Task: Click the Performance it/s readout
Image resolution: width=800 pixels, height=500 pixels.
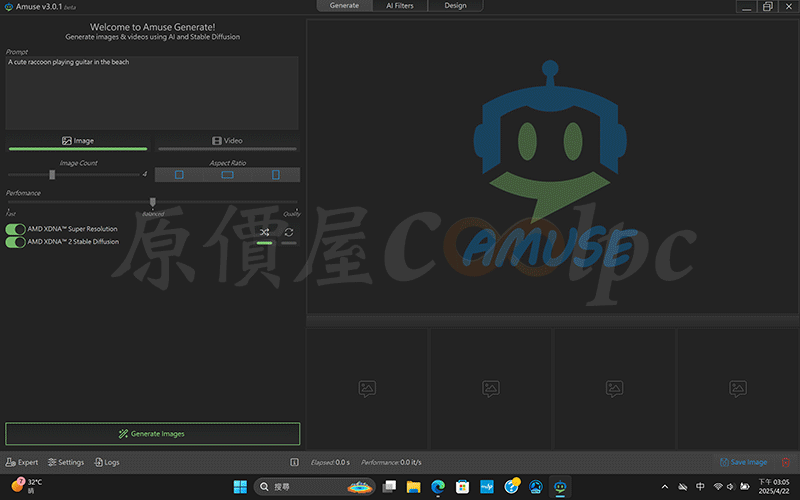Action: [x=391, y=462]
